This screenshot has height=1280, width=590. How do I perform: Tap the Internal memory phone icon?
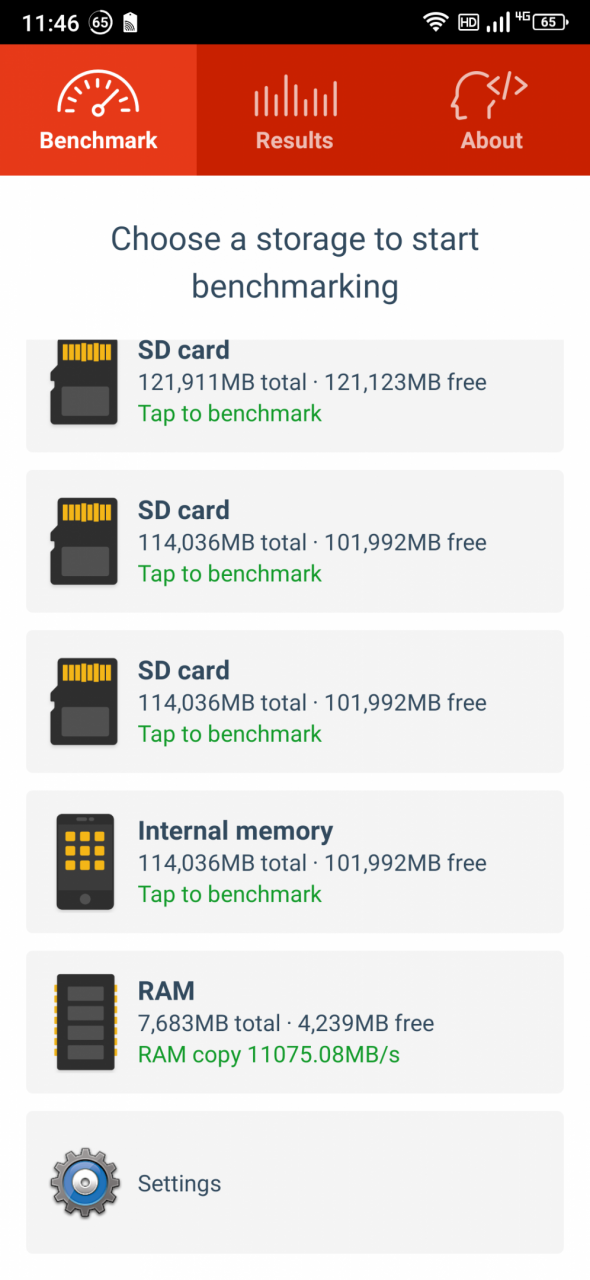85,861
